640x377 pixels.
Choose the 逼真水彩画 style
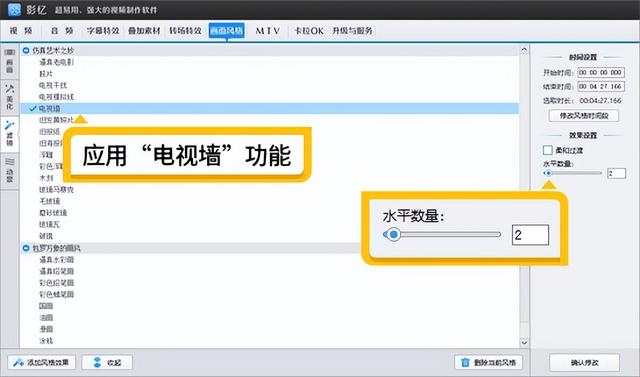tap(56, 259)
